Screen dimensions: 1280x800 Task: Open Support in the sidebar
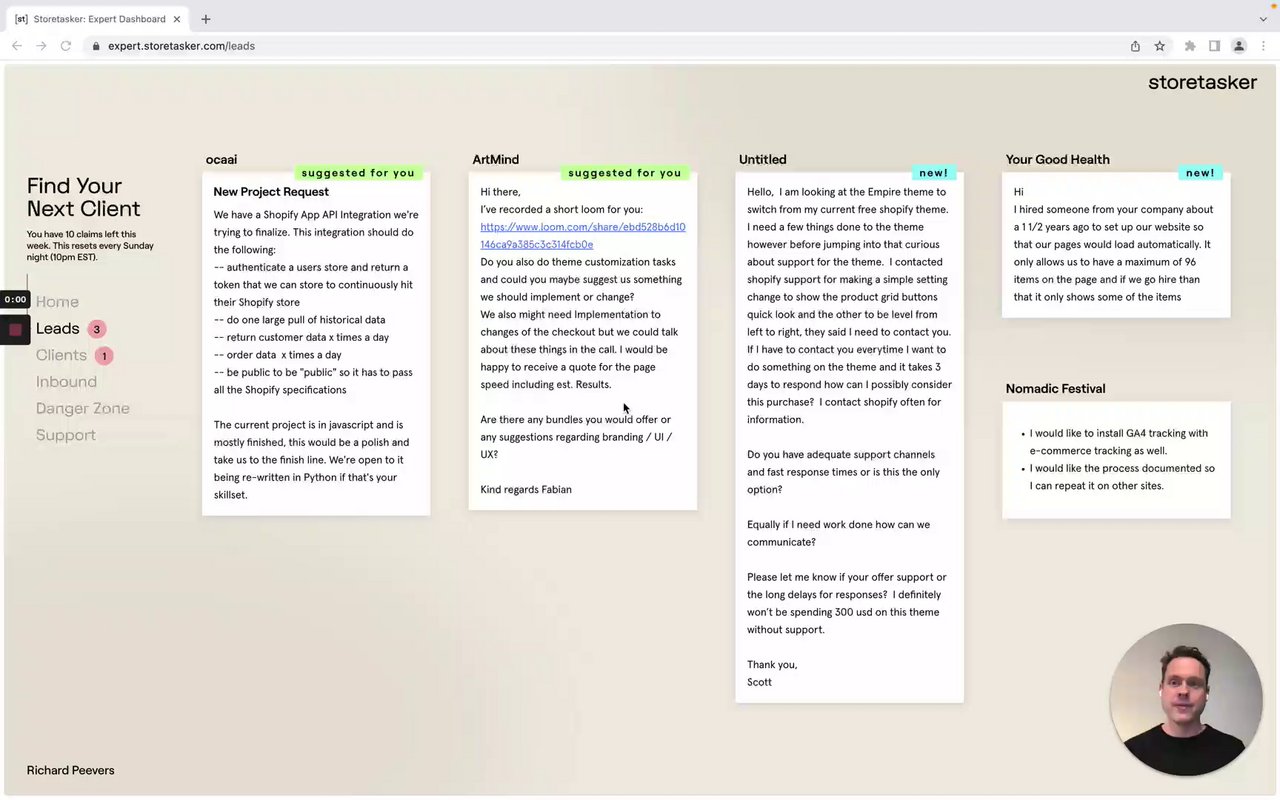(x=66, y=435)
